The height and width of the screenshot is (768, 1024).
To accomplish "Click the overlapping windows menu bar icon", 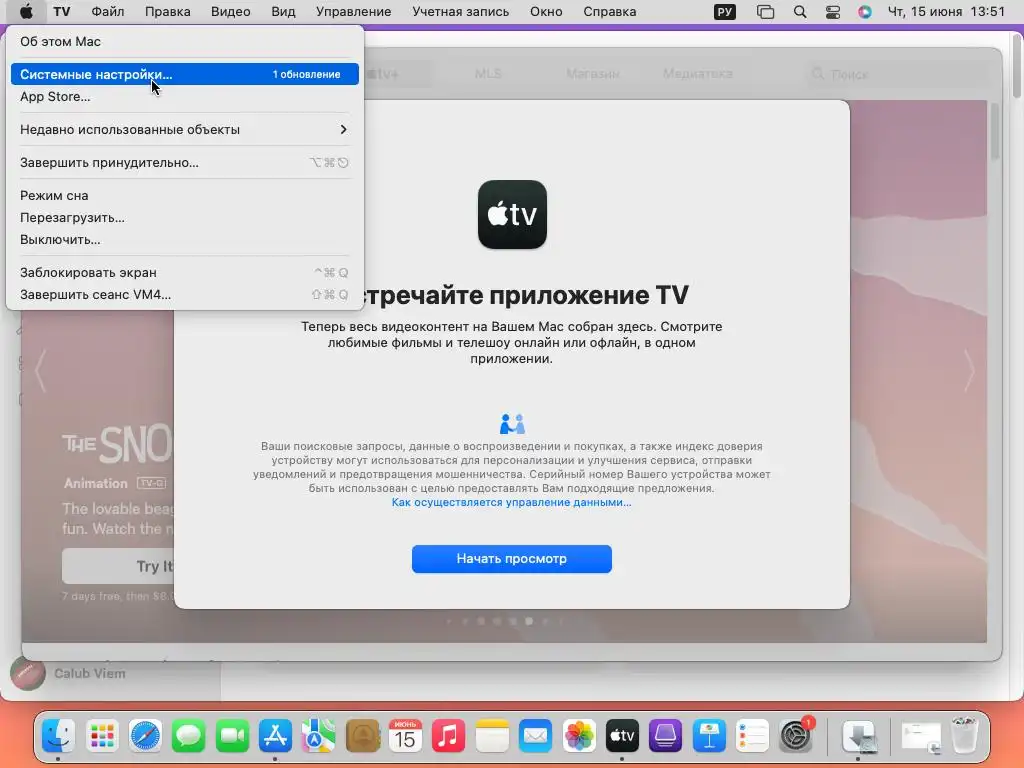I will point(765,12).
